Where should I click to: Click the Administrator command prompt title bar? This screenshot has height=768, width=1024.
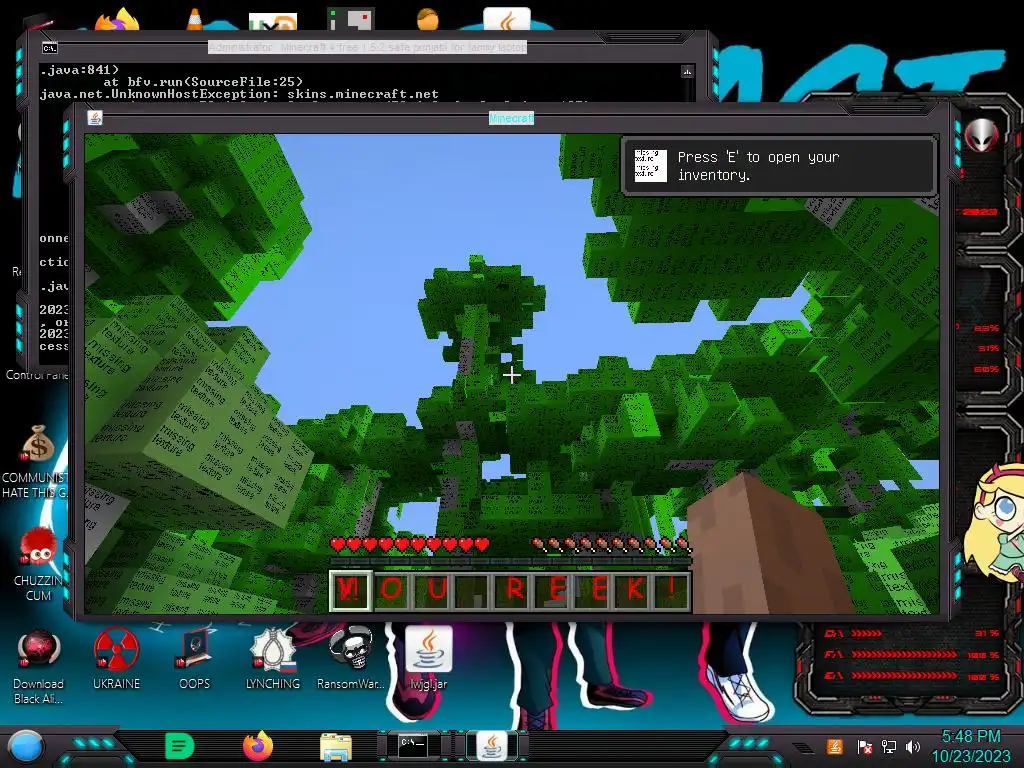[x=368, y=47]
